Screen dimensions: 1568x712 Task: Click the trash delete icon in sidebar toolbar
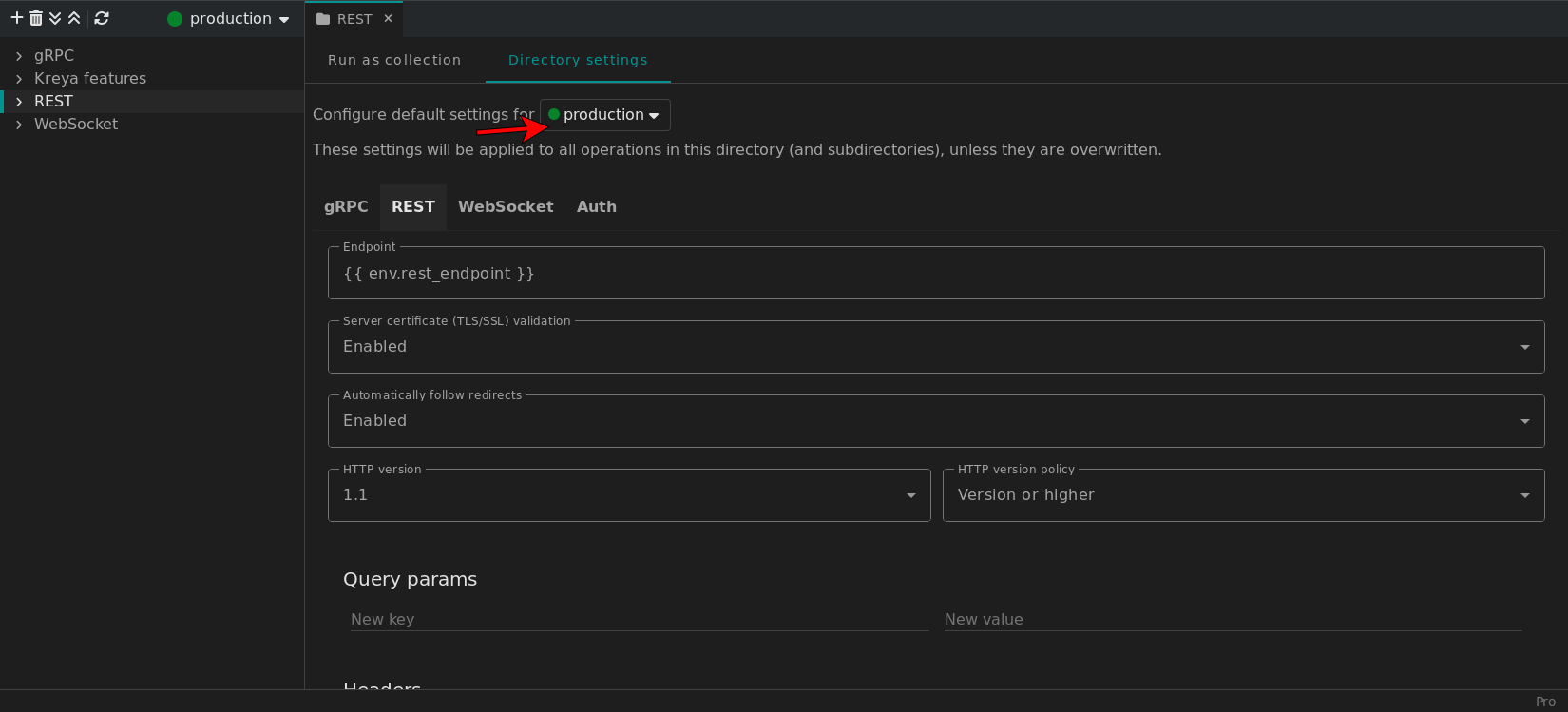point(36,18)
